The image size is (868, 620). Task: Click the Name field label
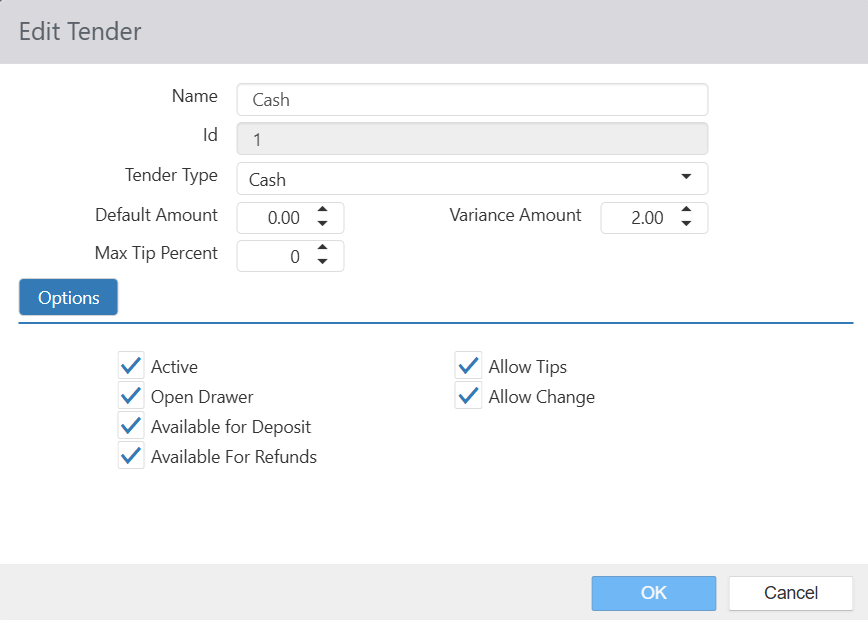tap(195, 96)
